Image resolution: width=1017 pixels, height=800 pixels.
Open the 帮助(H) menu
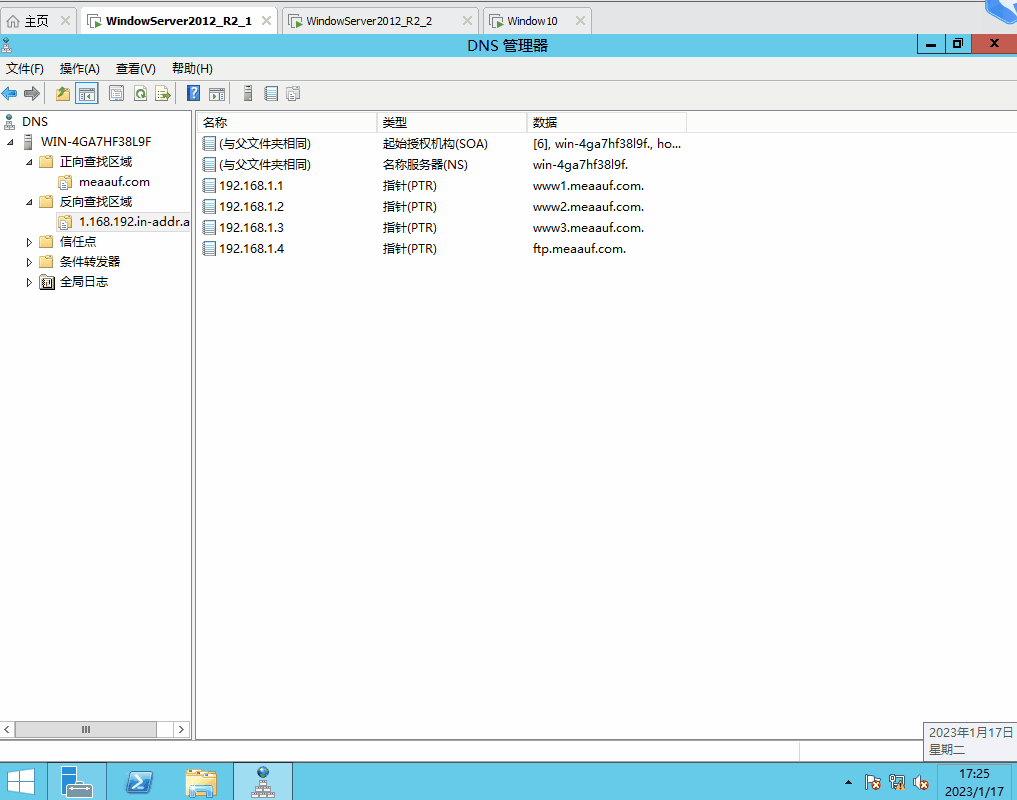[x=192, y=69]
